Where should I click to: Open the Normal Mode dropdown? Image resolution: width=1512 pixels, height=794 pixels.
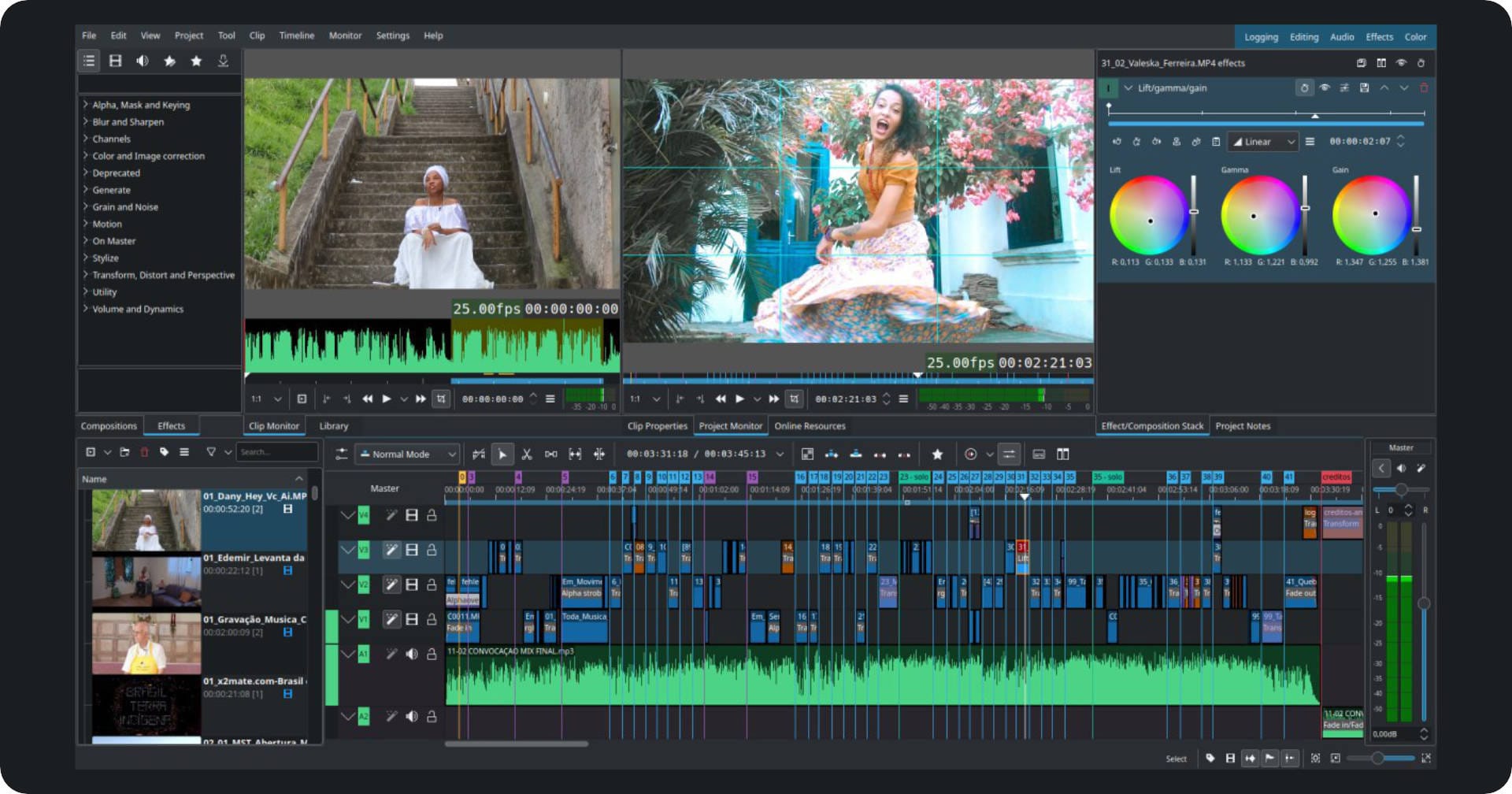[x=407, y=454]
